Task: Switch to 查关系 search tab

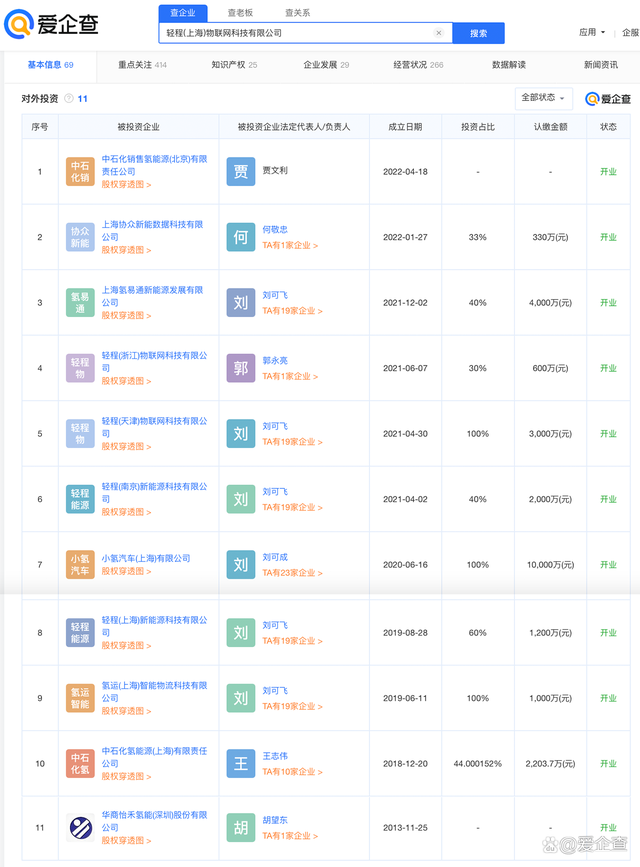Action: pyautogui.click(x=298, y=13)
